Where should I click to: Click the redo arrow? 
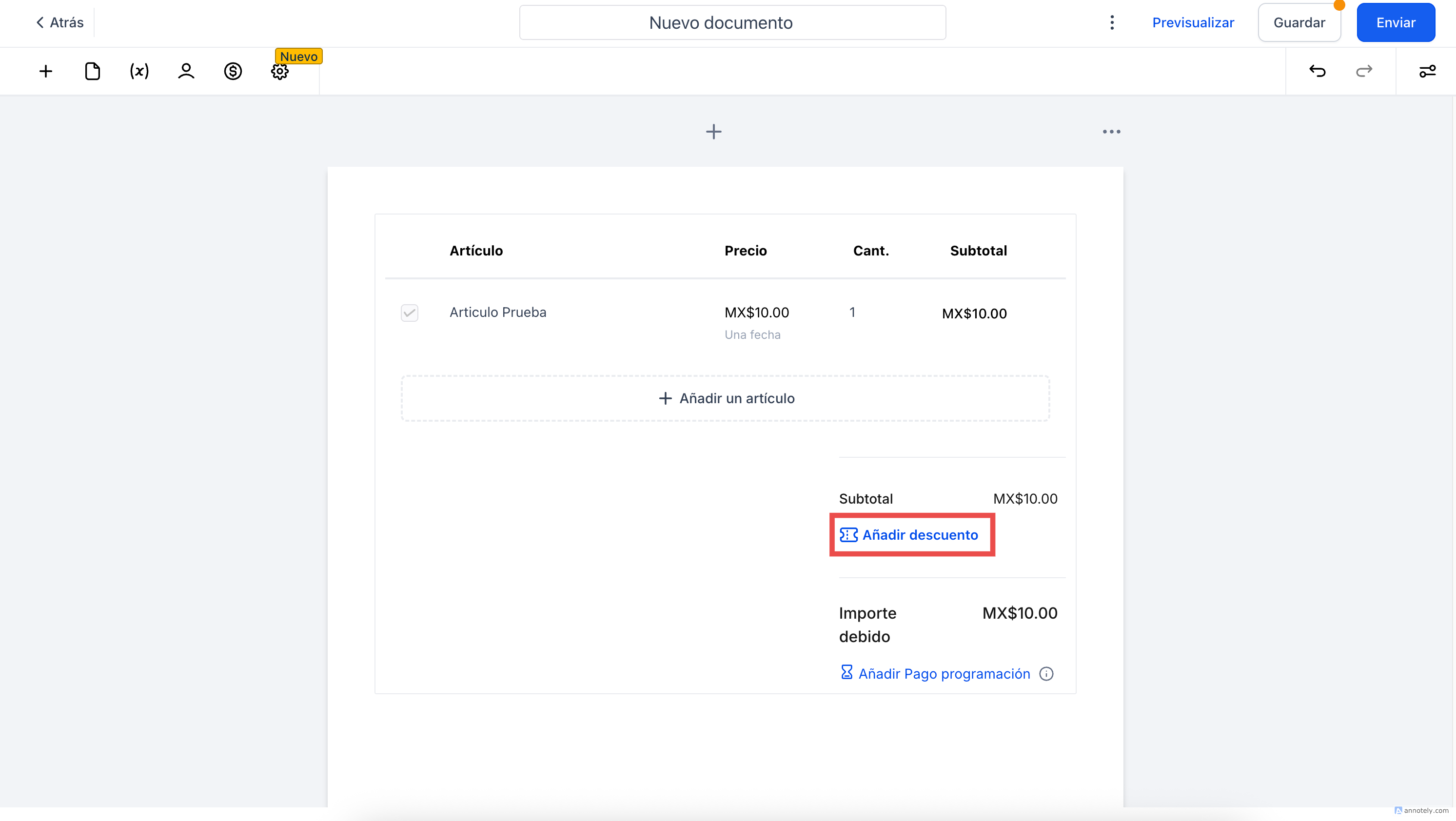pos(1364,71)
